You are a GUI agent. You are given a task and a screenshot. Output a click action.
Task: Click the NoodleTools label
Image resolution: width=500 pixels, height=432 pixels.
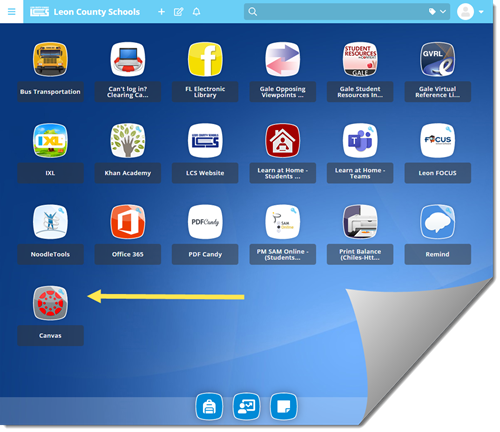[50, 254]
